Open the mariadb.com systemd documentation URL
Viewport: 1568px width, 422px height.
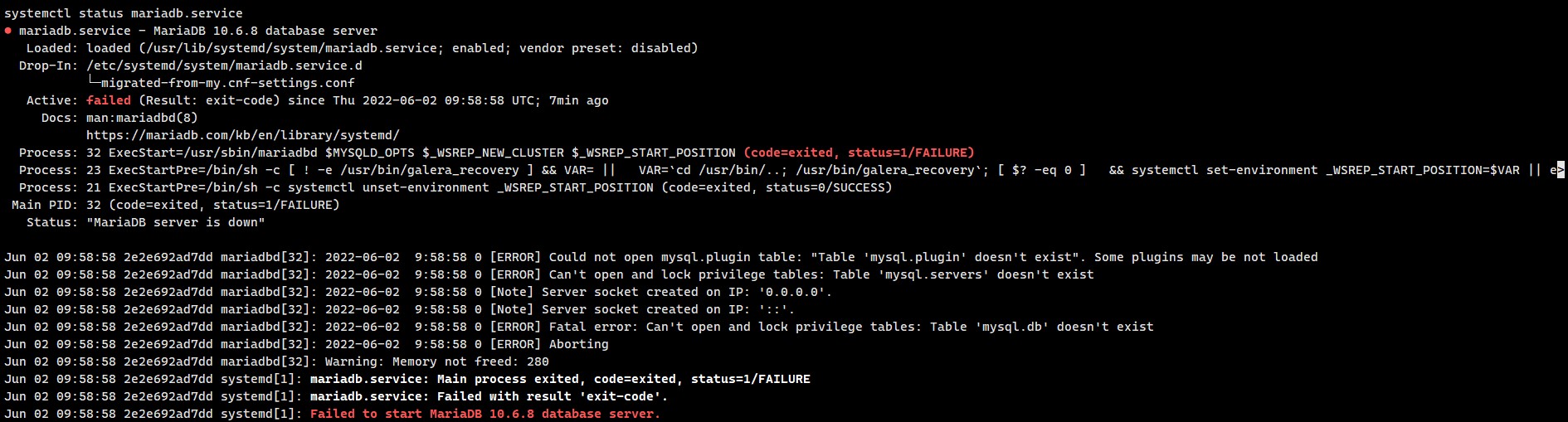coord(242,135)
